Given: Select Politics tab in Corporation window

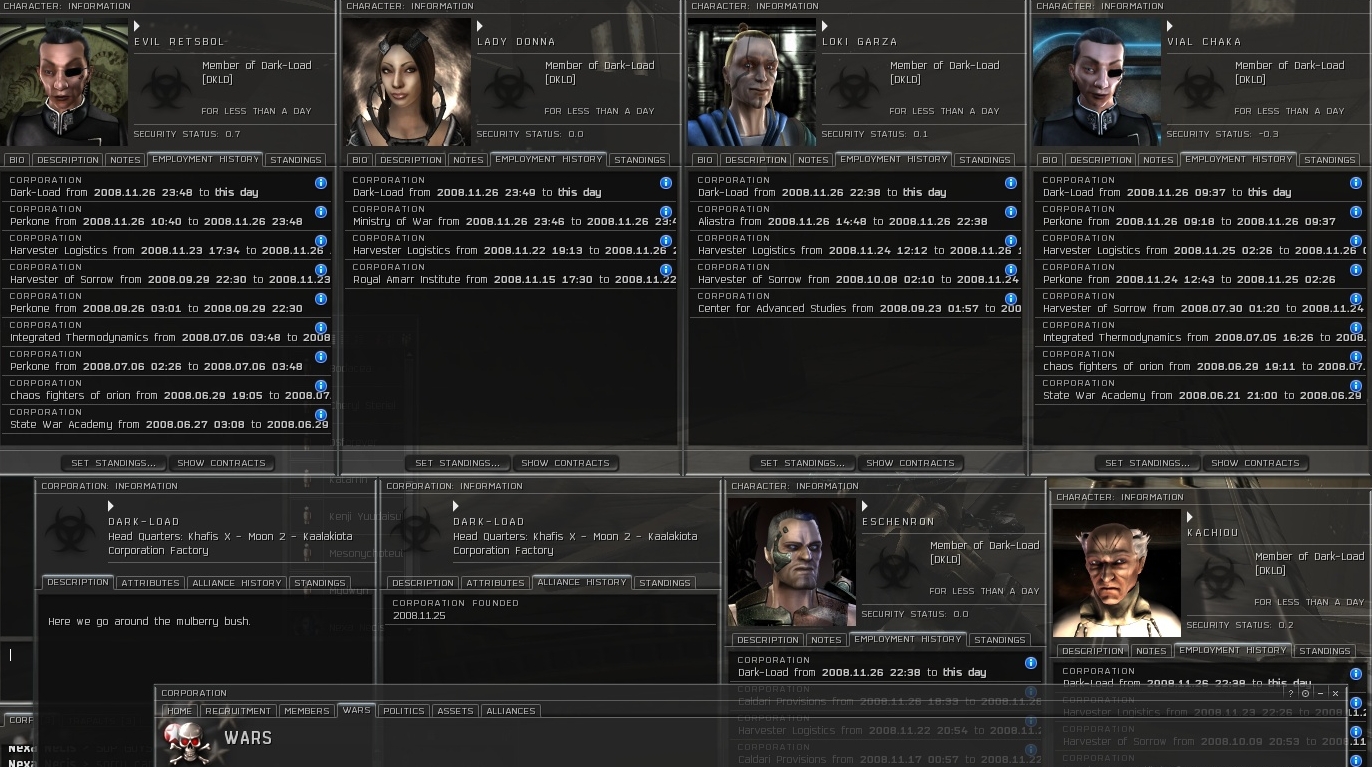Looking at the screenshot, I should pyautogui.click(x=404, y=711).
